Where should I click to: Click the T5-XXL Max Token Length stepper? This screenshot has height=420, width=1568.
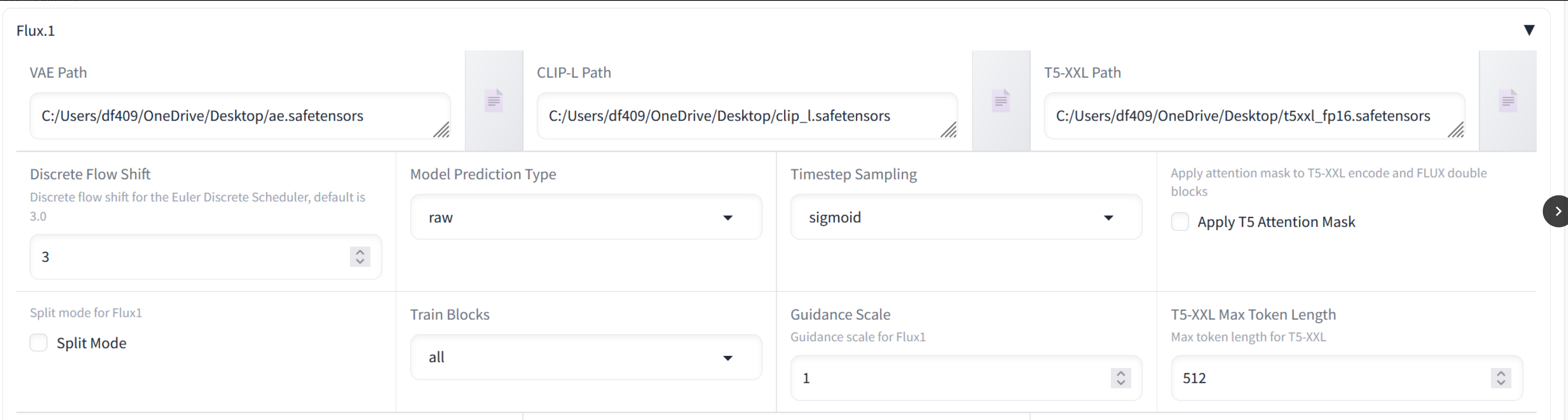(x=1501, y=378)
